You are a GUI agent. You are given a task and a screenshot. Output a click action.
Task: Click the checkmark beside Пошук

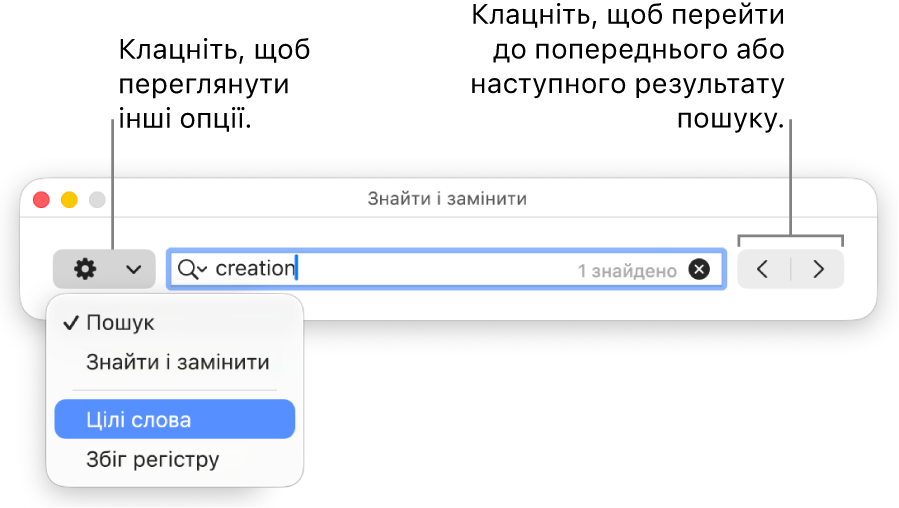coord(71,323)
